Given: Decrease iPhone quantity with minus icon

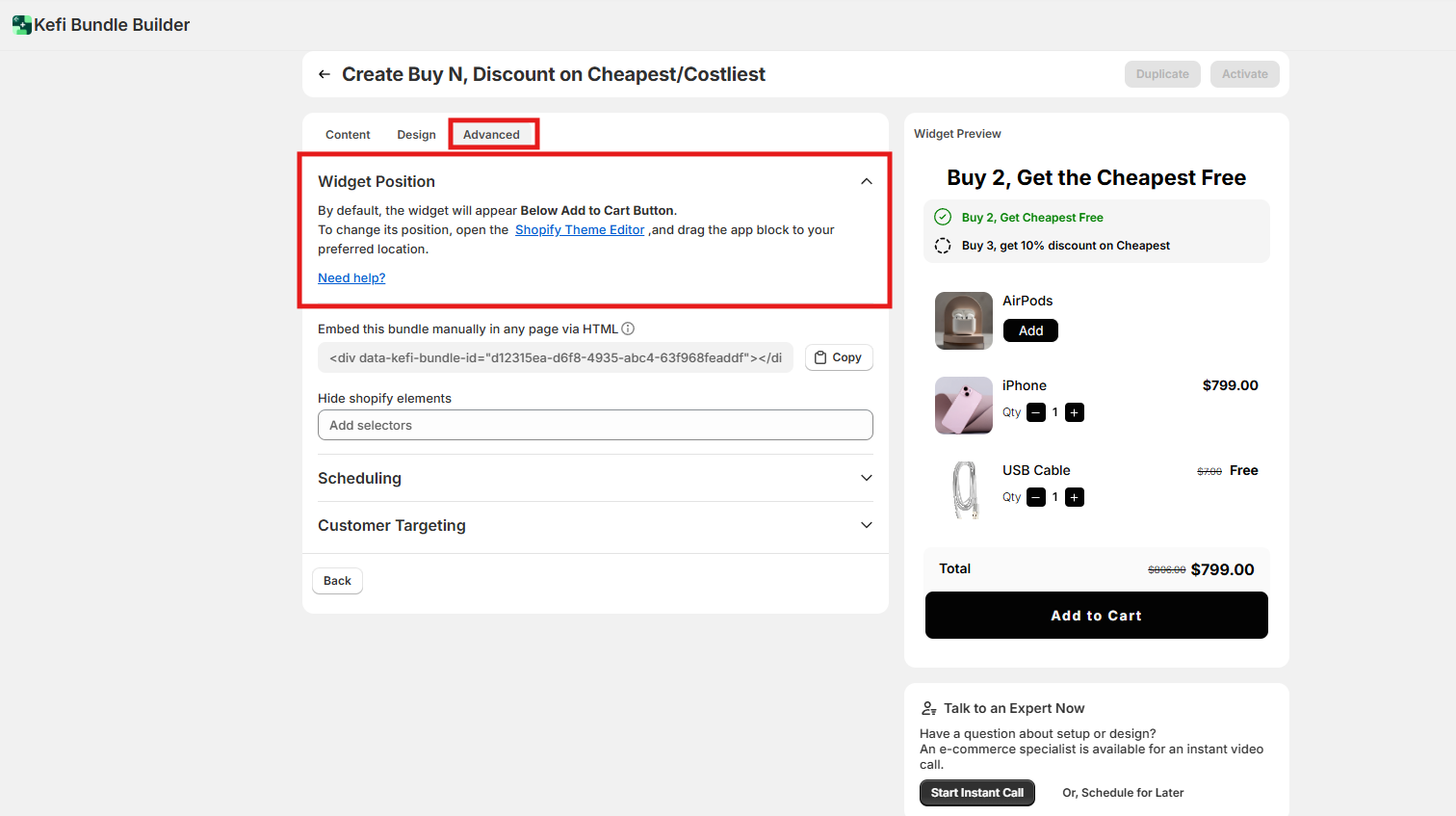Looking at the screenshot, I should point(1036,412).
